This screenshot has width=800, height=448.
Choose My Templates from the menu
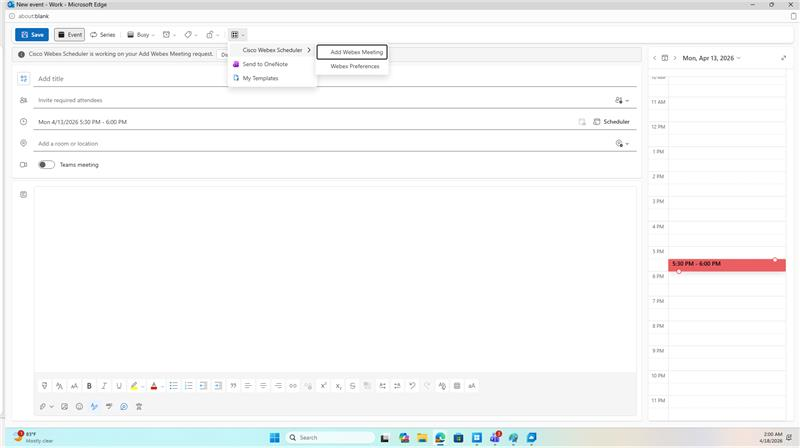tap(272, 78)
